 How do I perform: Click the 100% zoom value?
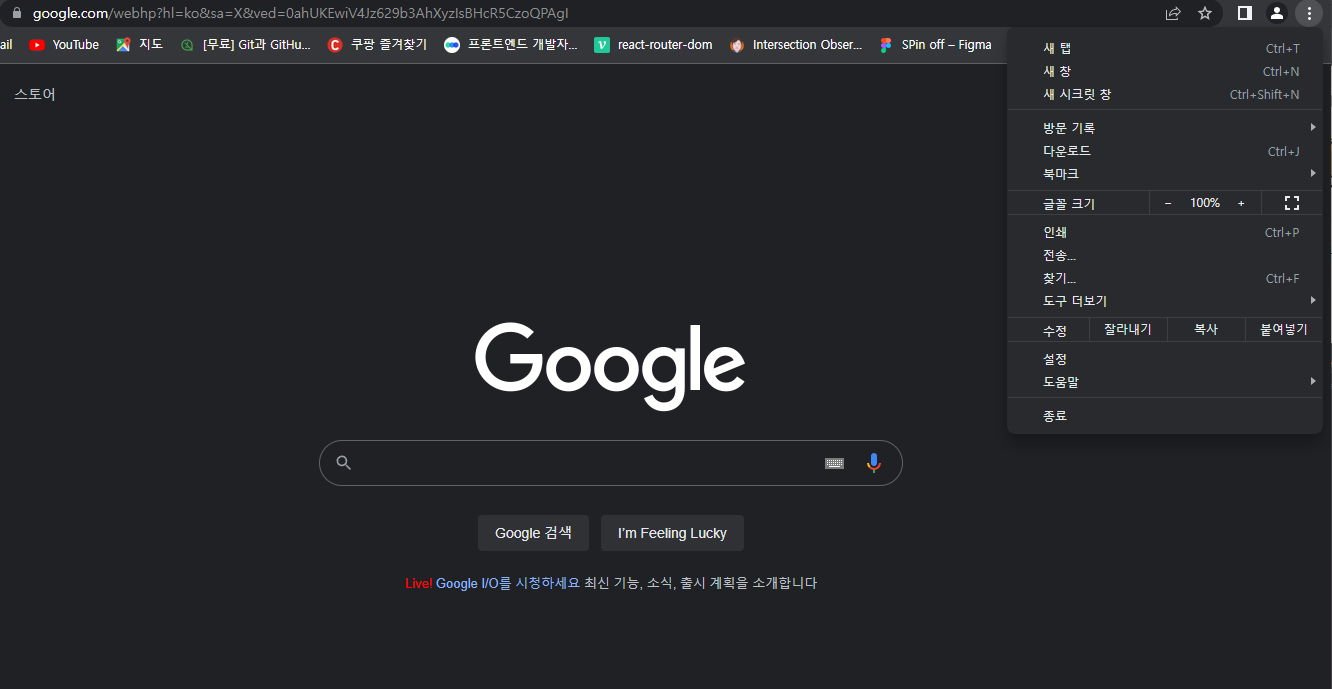pos(1205,203)
